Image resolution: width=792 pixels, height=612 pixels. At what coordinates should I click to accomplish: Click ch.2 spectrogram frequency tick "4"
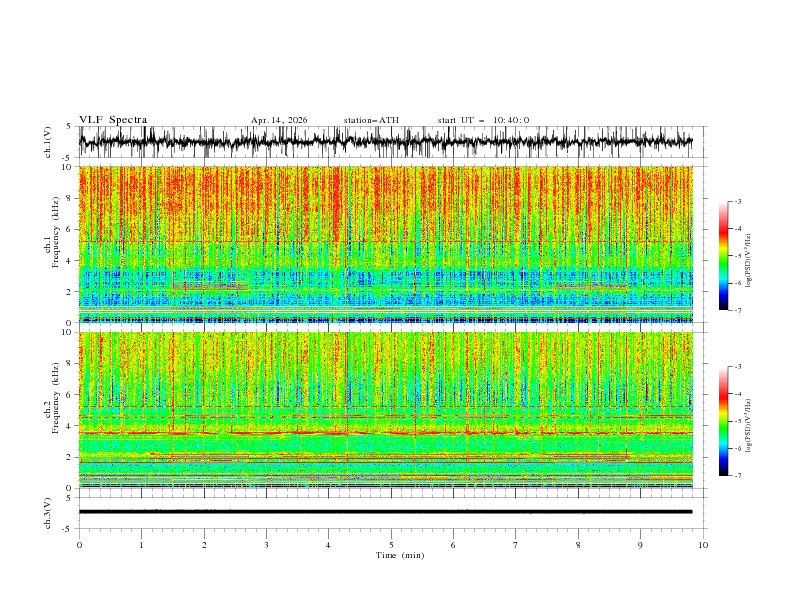[x=69, y=426]
